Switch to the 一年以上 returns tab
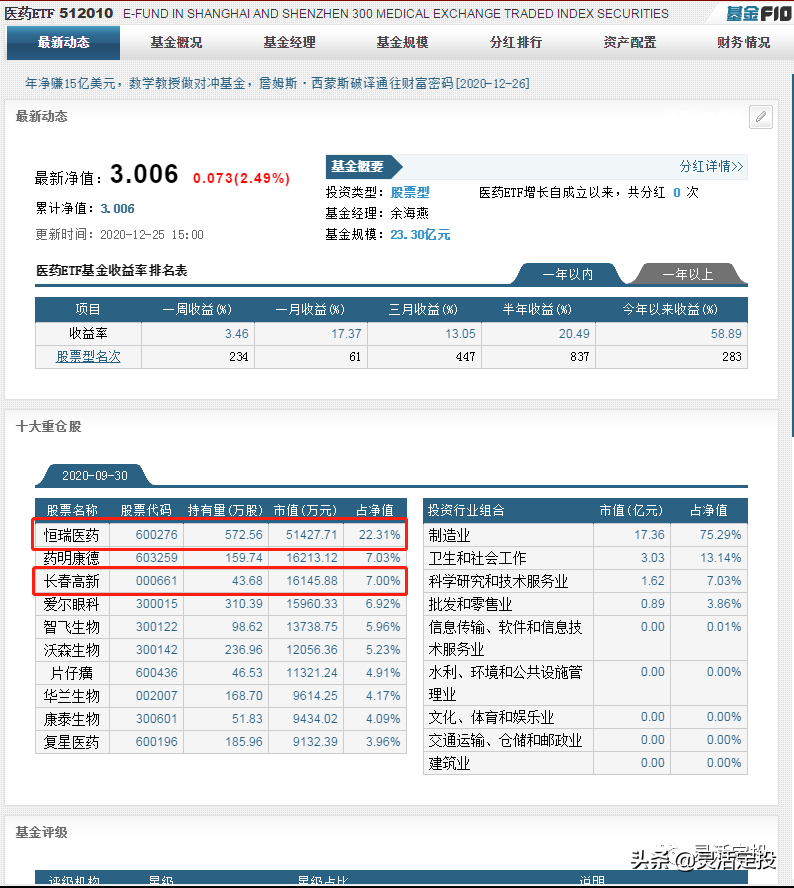This screenshot has width=794, height=888. coord(688,274)
